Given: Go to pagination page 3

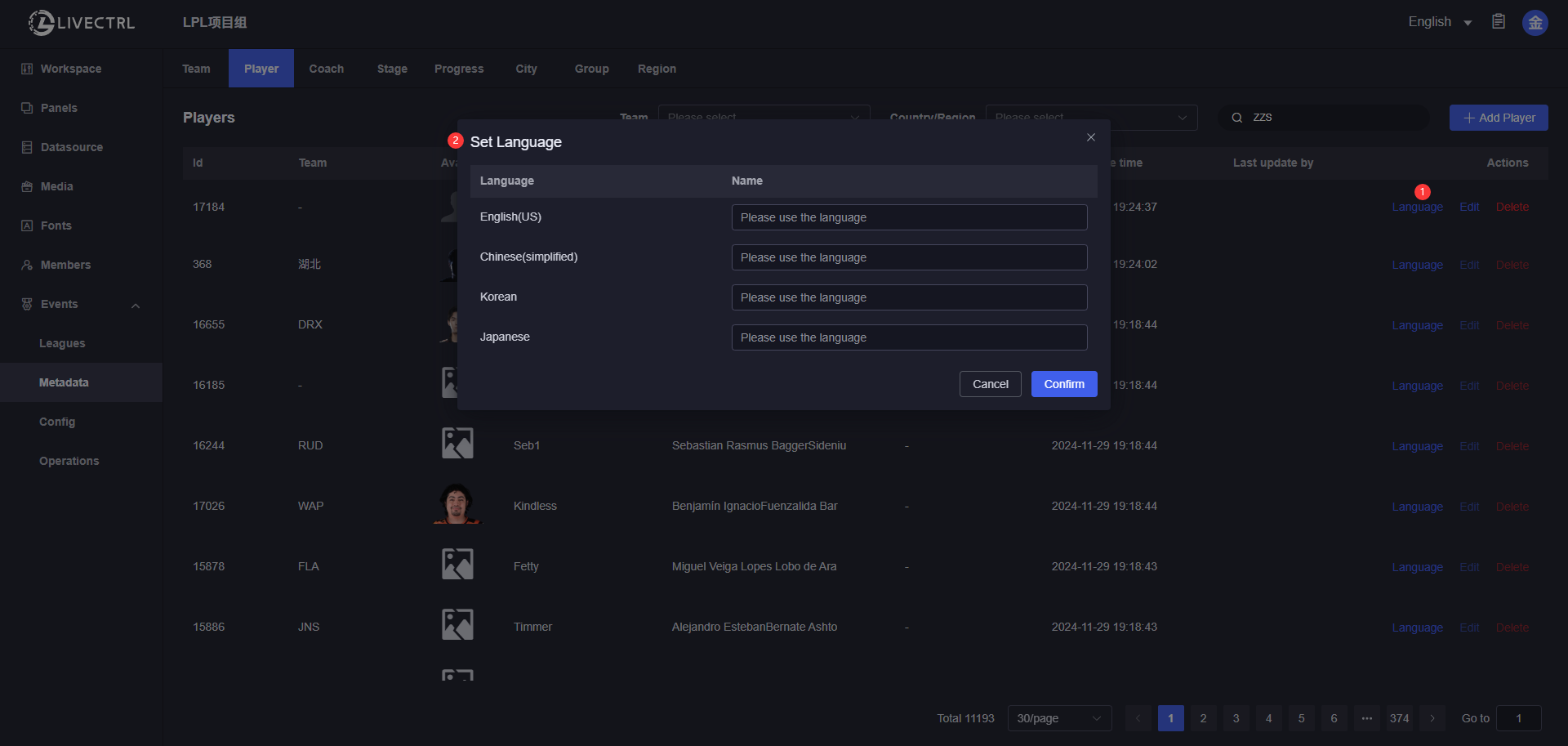Looking at the screenshot, I should [x=1236, y=718].
